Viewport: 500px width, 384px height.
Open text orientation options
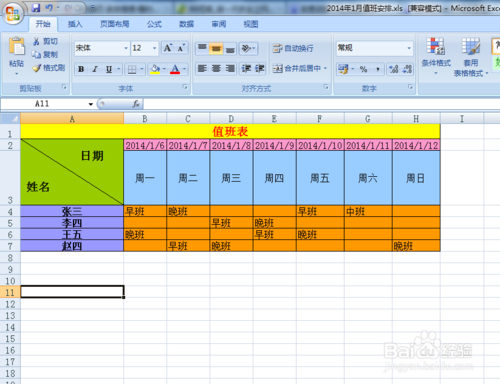pos(248,48)
